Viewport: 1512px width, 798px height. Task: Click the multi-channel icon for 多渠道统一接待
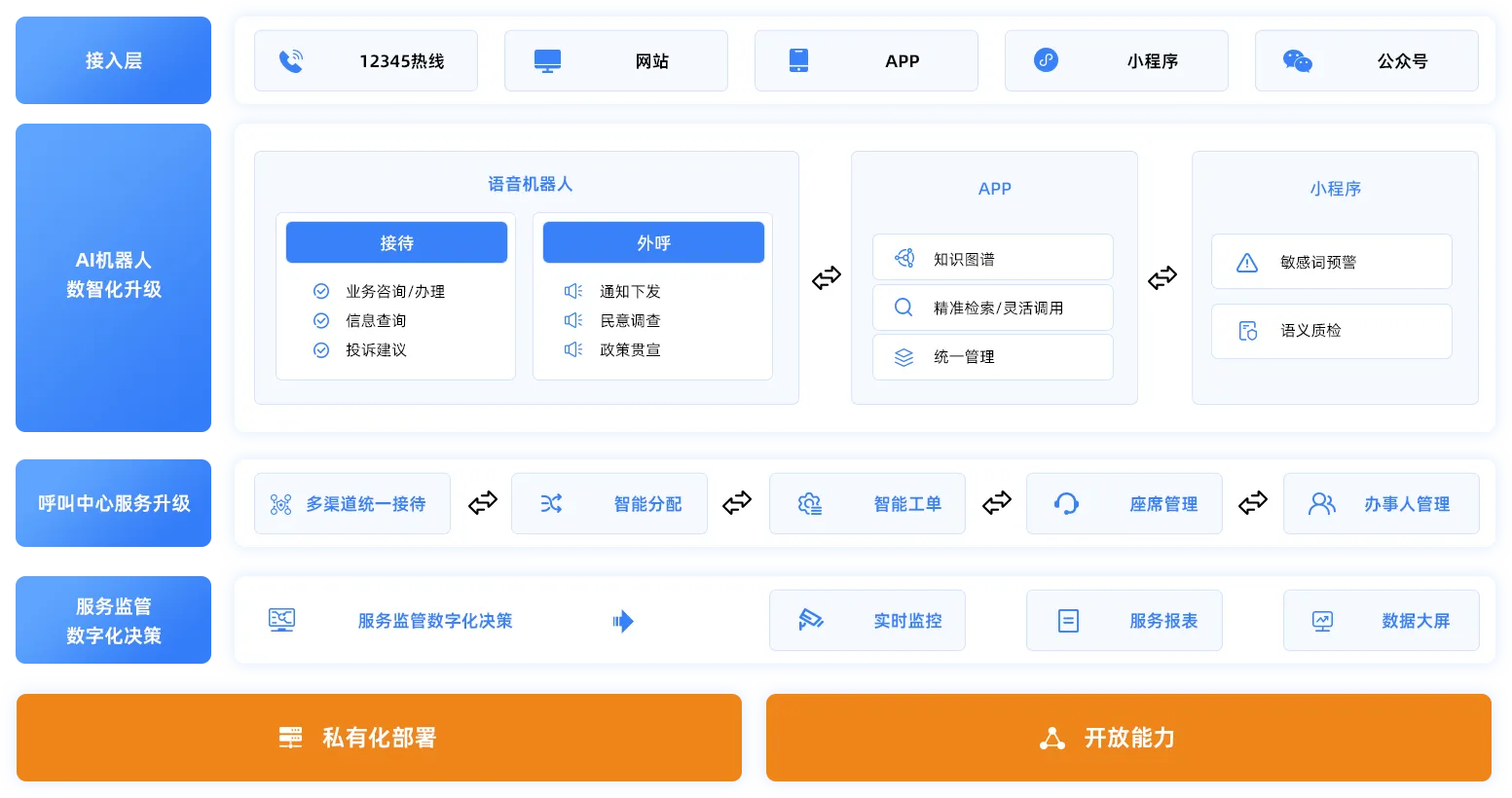[x=280, y=504]
